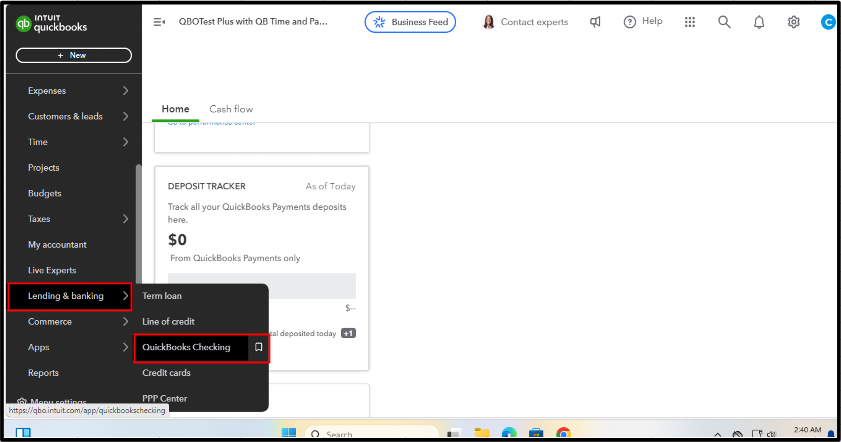Viewport: 841px width, 442px height.
Task: Select Term loan from the submenu
Action: [162, 296]
